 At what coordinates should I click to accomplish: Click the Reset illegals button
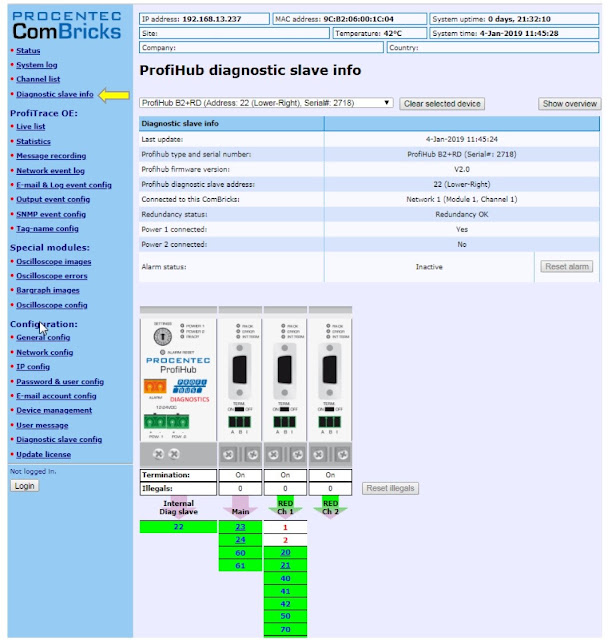tap(390, 488)
